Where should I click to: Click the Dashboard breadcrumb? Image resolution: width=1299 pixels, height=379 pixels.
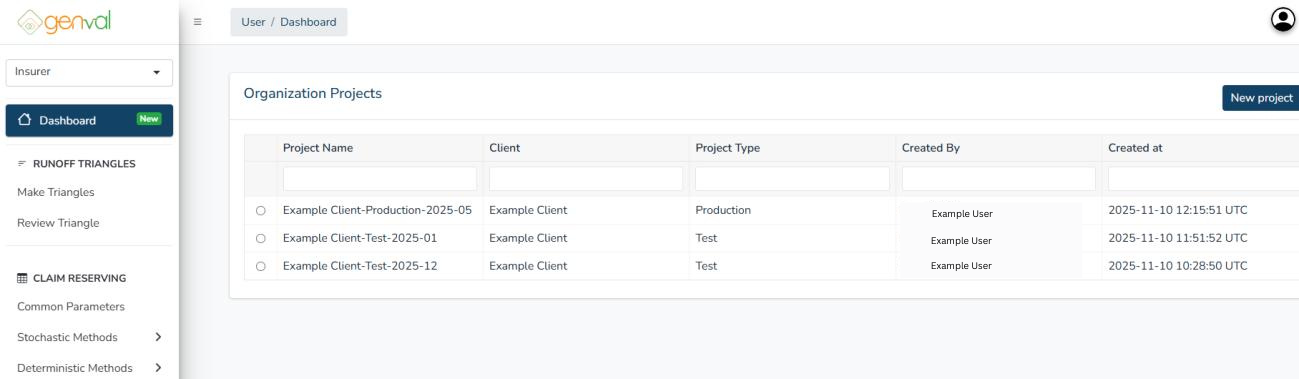point(308,22)
